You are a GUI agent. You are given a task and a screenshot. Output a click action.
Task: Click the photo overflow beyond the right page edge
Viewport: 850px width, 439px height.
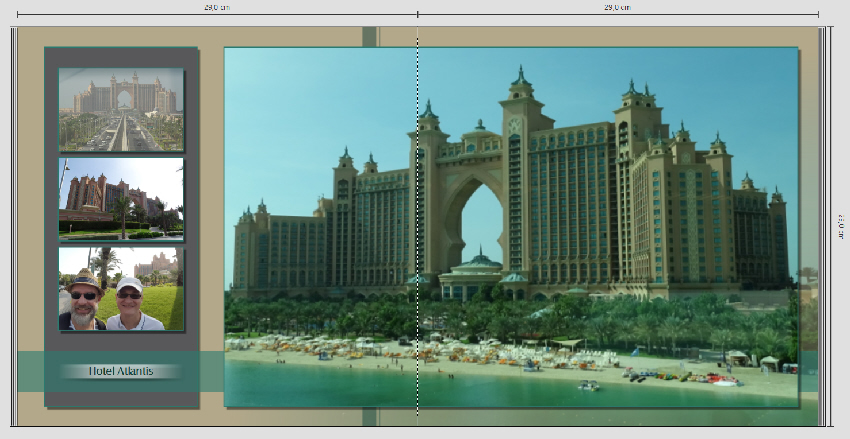pyautogui.click(x=807, y=320)
